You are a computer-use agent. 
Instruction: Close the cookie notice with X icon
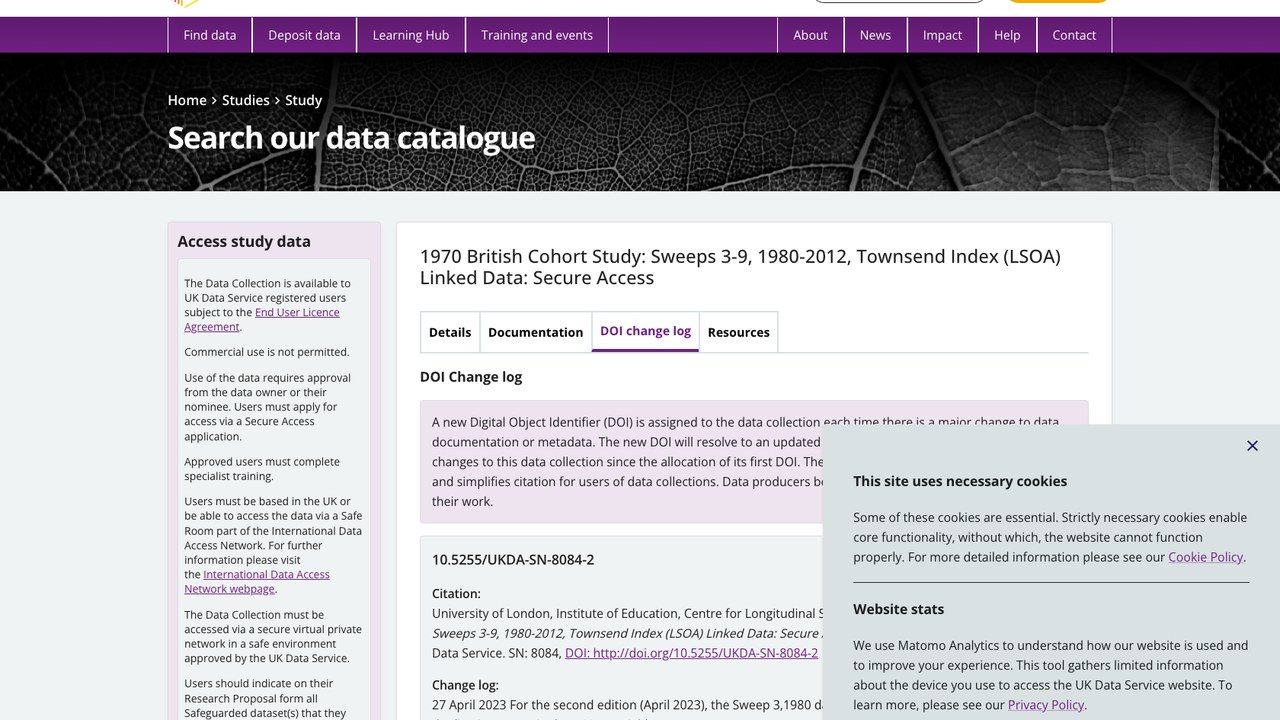click(1252, 446)
